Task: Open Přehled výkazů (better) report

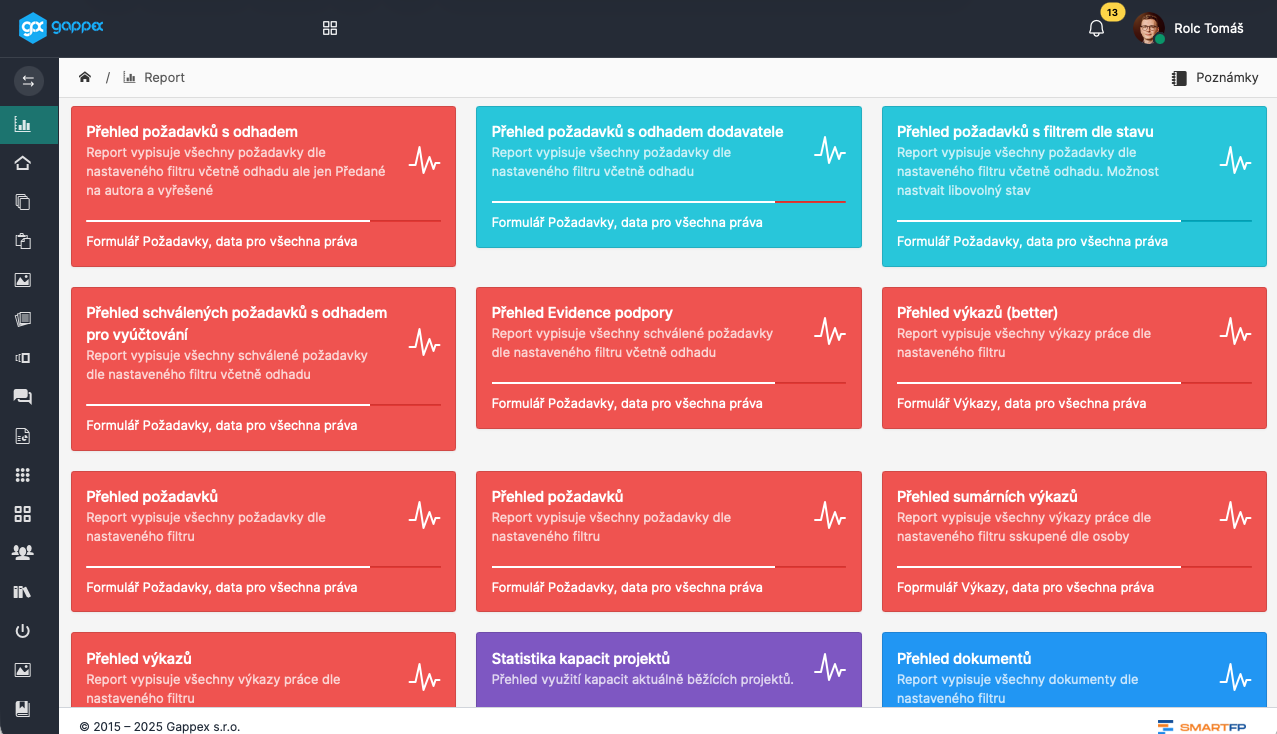Action: point(1073,358)
